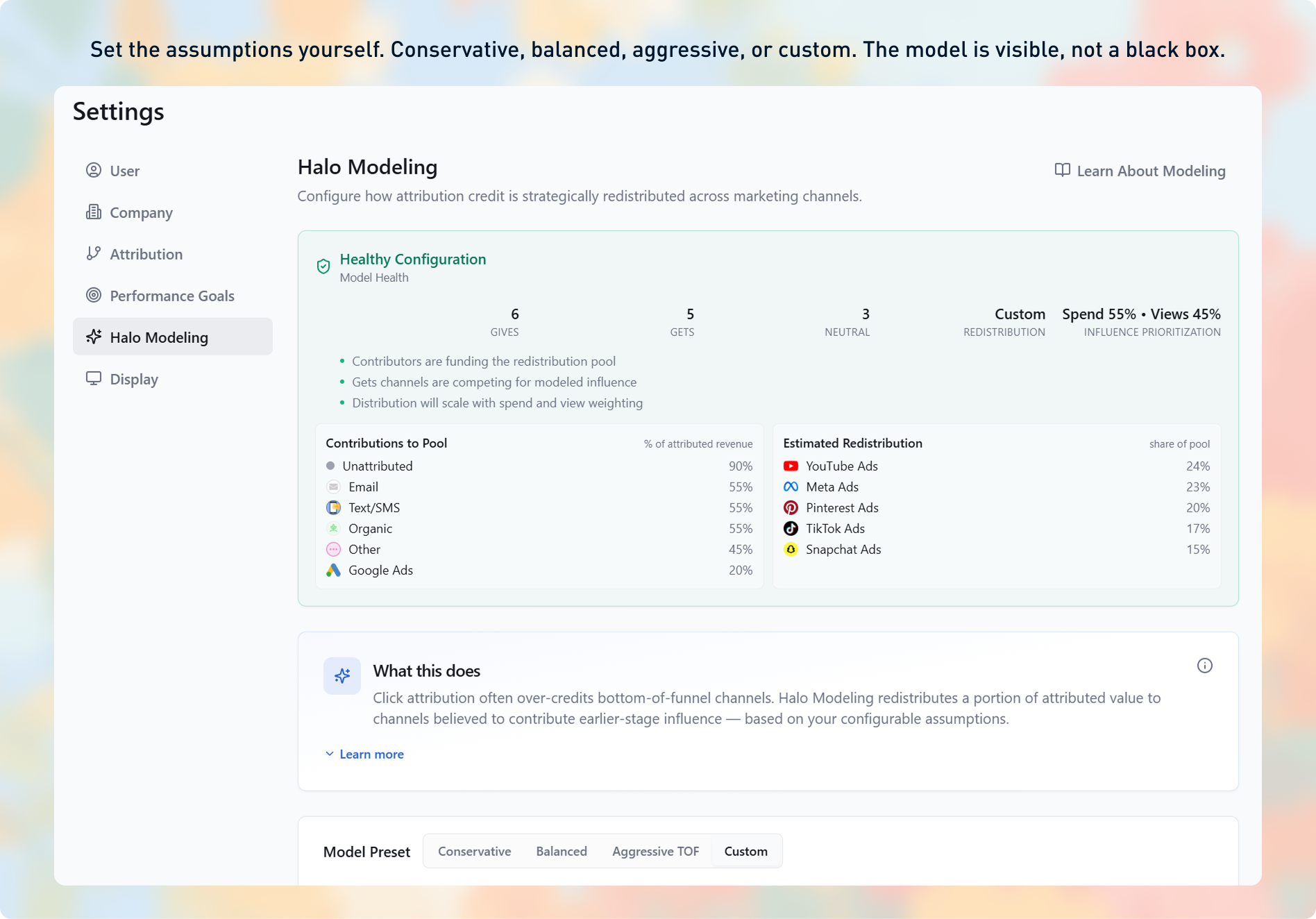Click 'Contributors are funding the redistribution pool'
The width and height of the screenshot is (1316, 919).
tap(484, 361)
